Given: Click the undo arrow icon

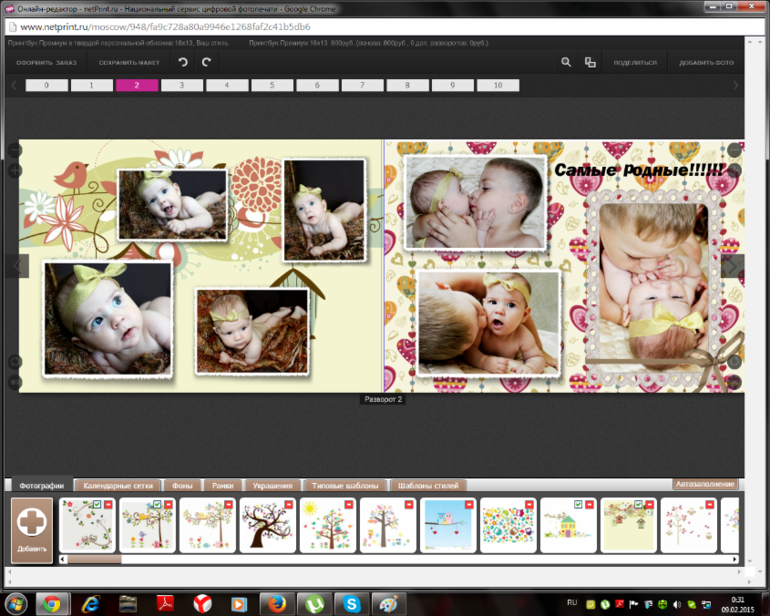Looking at the screenshot, I should pyautogui.click(x=182, y=62).
